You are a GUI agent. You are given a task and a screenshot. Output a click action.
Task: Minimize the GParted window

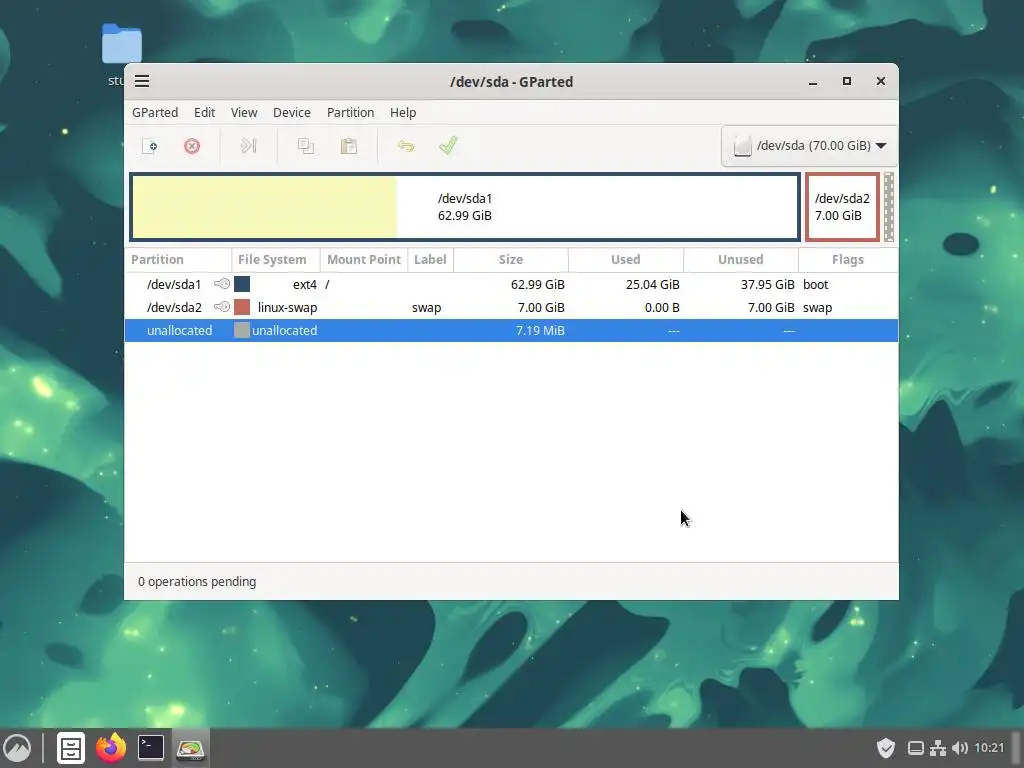(x=813, y=82)
